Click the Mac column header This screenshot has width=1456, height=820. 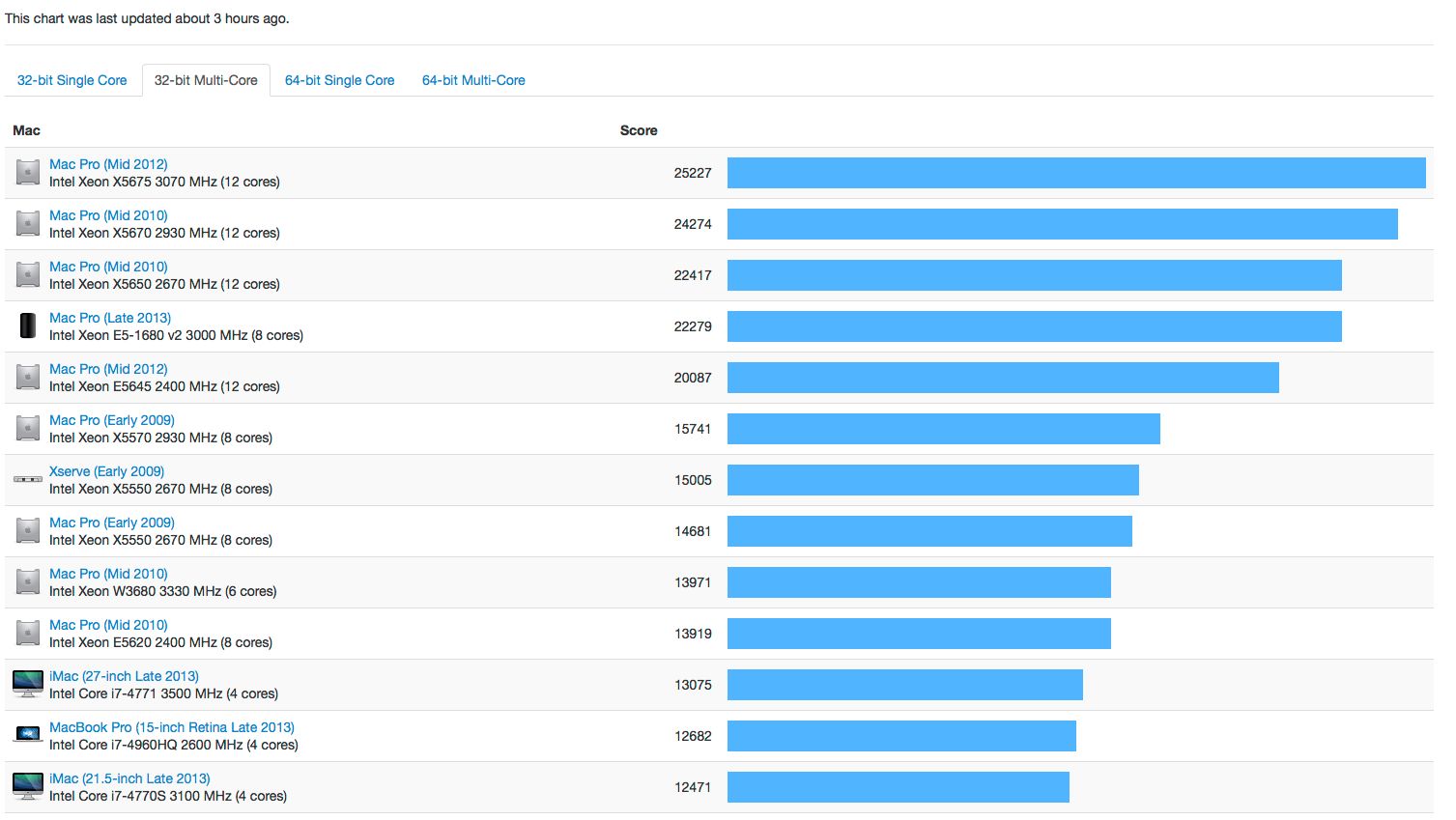point(26,130)
